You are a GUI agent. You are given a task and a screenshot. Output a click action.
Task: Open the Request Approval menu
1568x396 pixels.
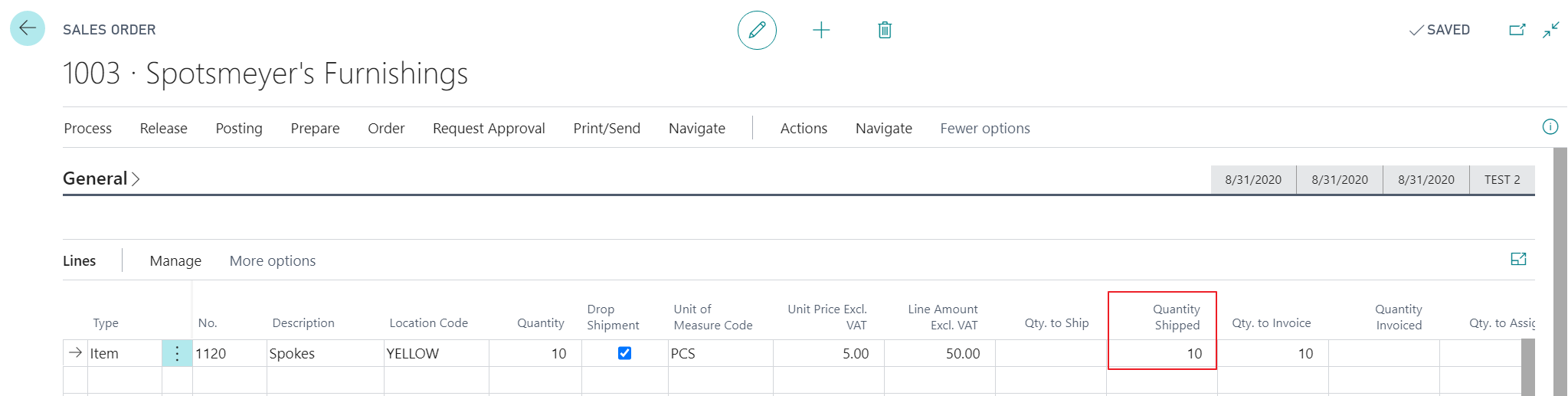pos(489,129)
